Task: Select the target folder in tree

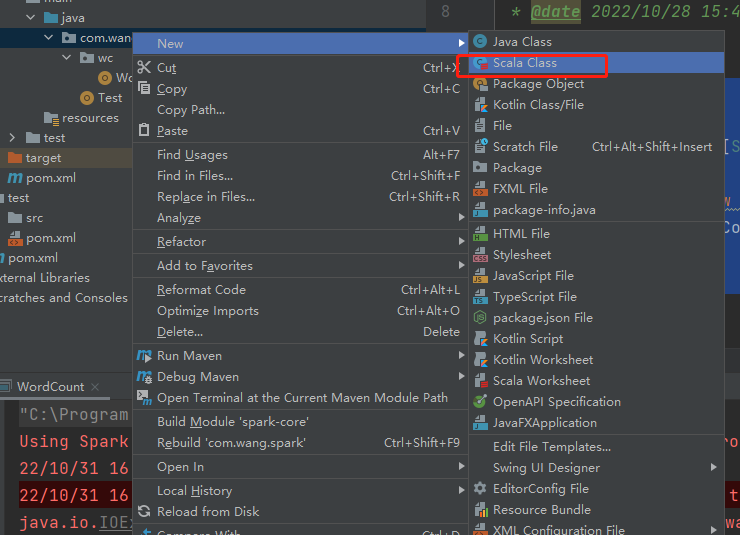Action: [43, 158]
